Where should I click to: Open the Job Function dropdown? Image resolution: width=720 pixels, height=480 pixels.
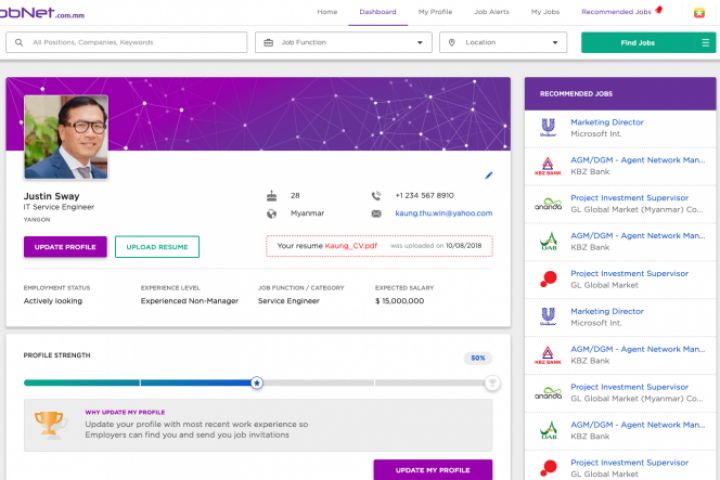click(343, 42)
